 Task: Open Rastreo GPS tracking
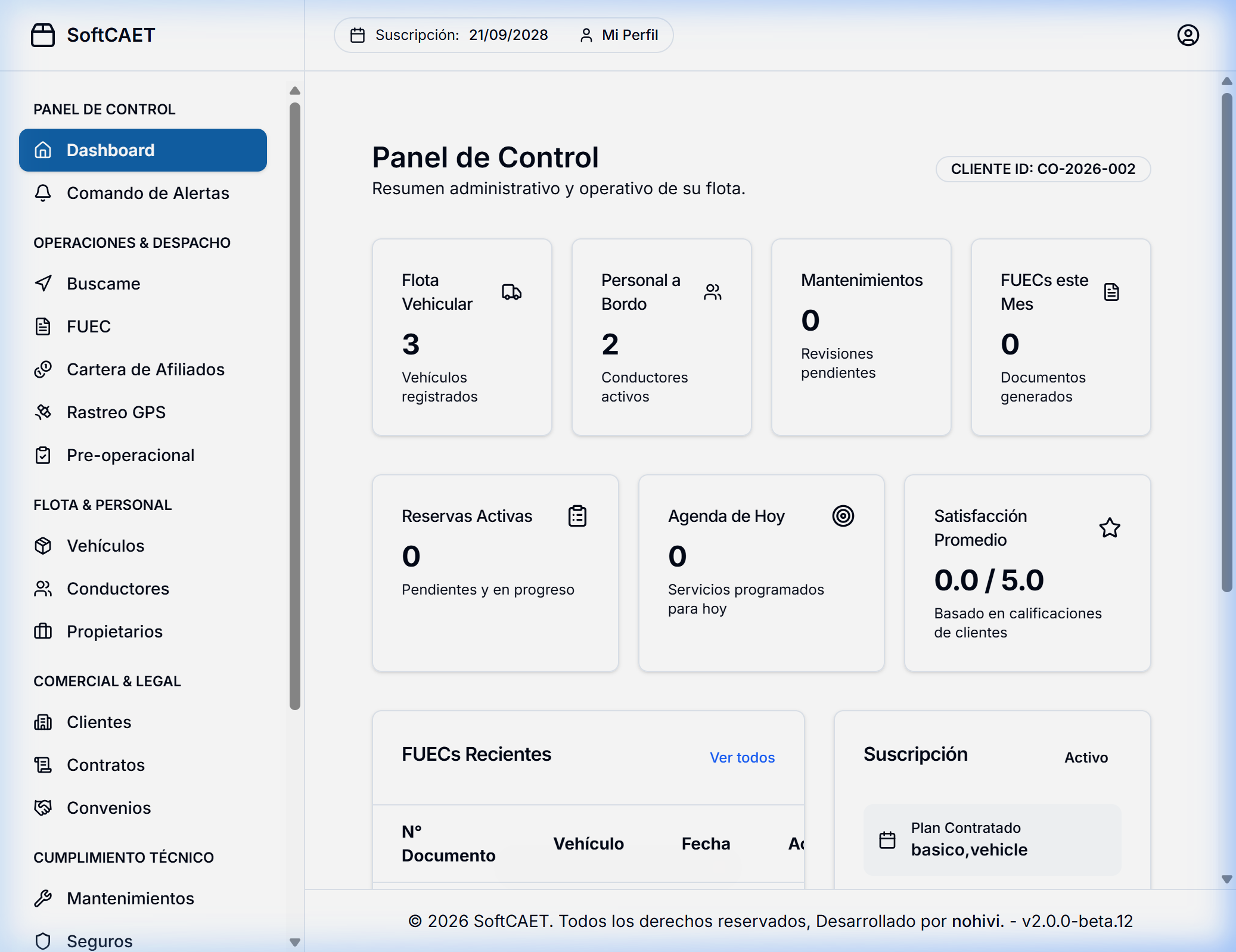click(x=116, y=412)
